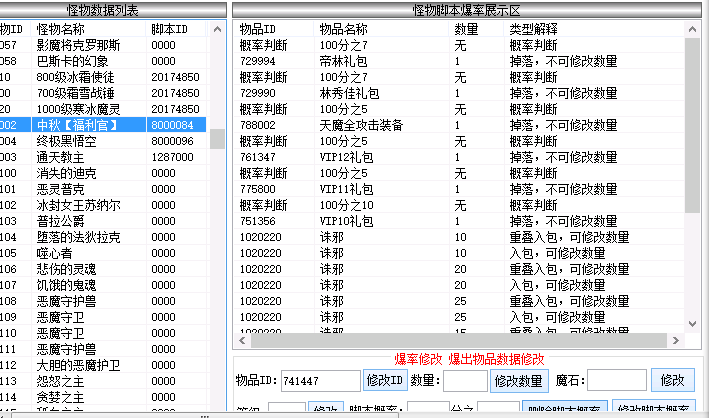This screenshot has width=709, height=418.
Task: Select monster 饥饿的鬼魂
Action: coord(66,285)
